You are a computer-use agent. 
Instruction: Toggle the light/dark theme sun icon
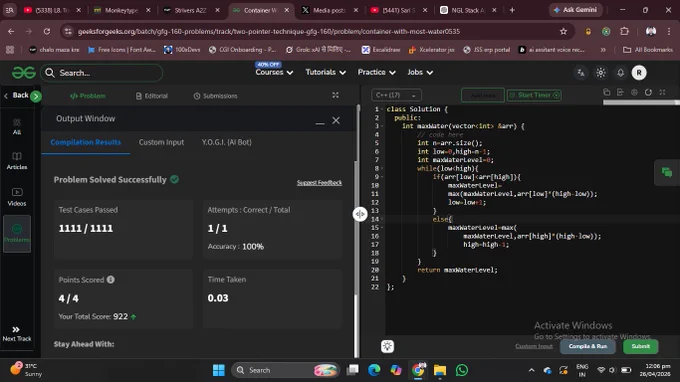point(601,73)
